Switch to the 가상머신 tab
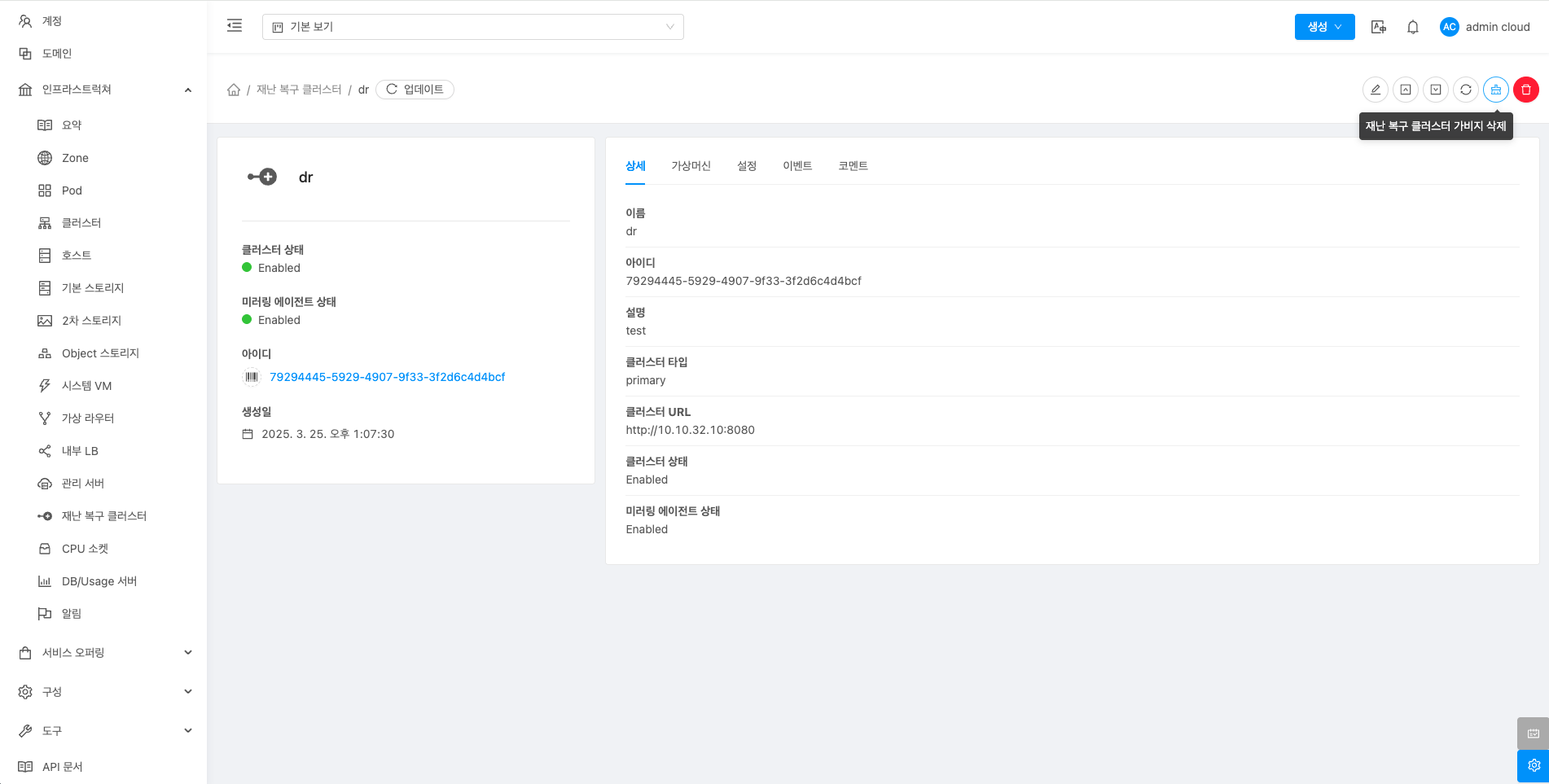Viewport: 1549px width, 784px height. (691, 166)
